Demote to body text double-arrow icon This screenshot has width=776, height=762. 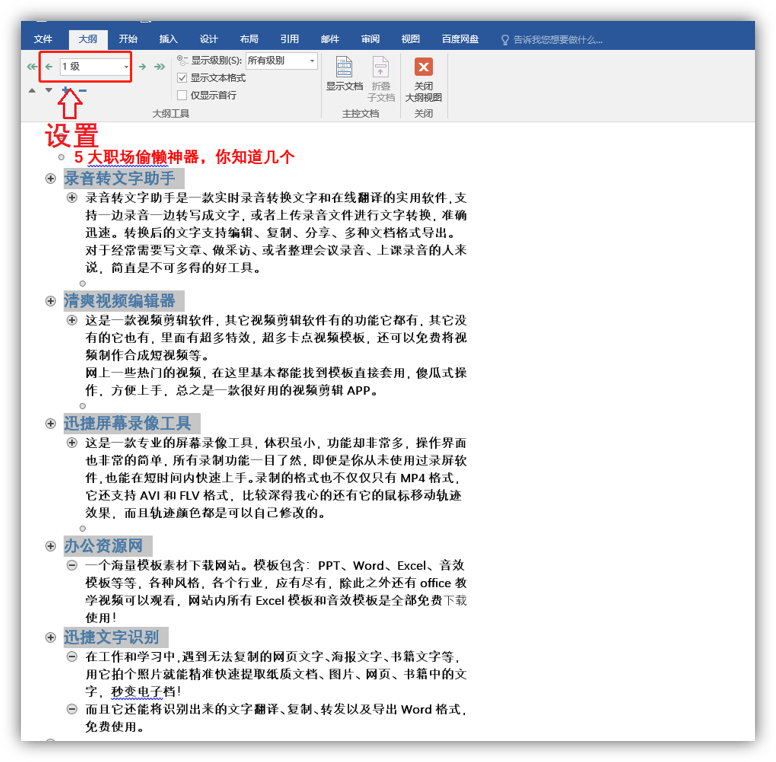pyautogui.click(x=159, y=66)
